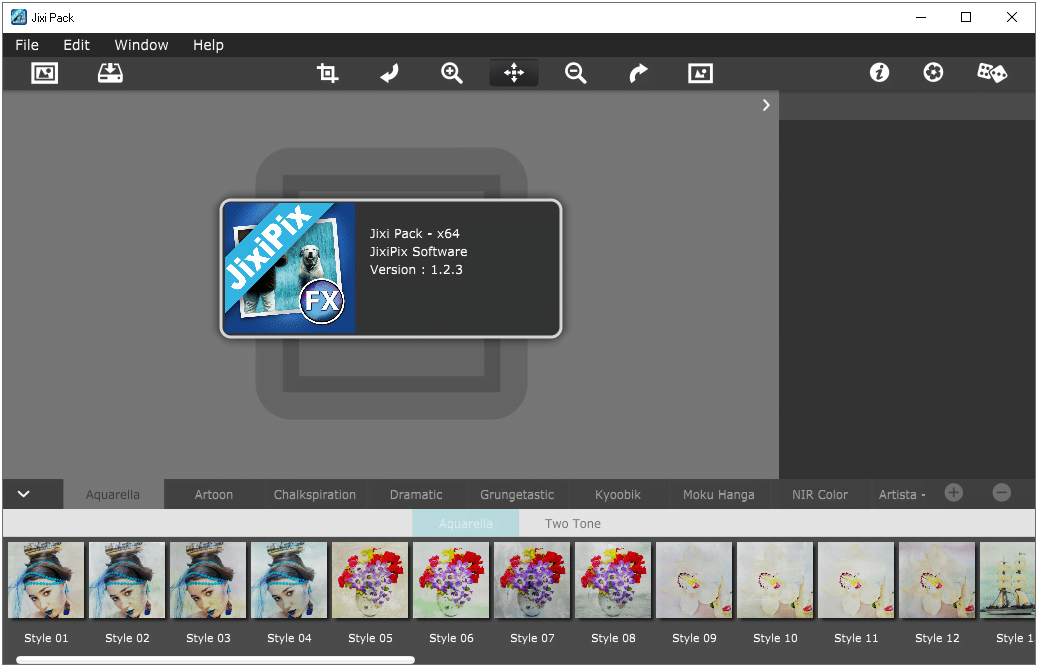Switch to the Chalkspiration tab

(314, 495)
